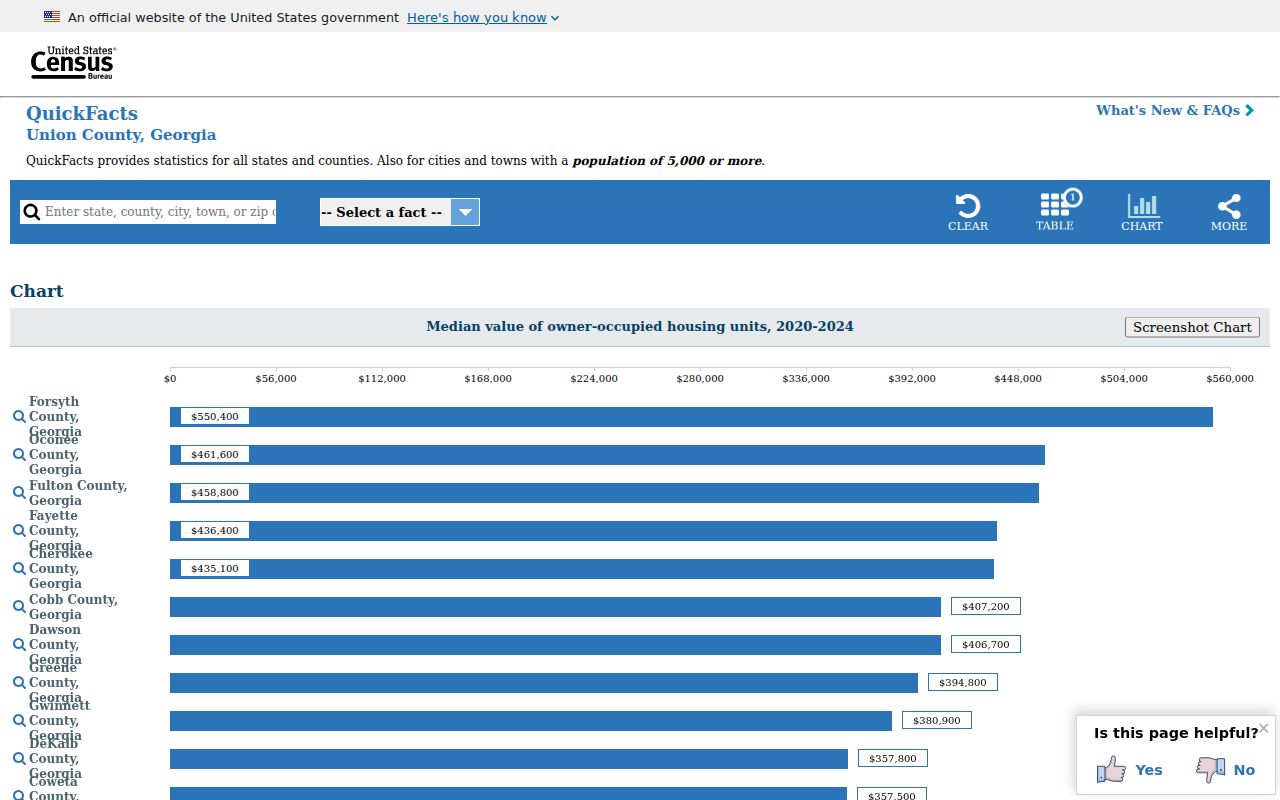Image resolution: width=1280 pixels, height=800 pixels.
Task: Click the $461,600 value label
Action: click(x=215, y=455)
